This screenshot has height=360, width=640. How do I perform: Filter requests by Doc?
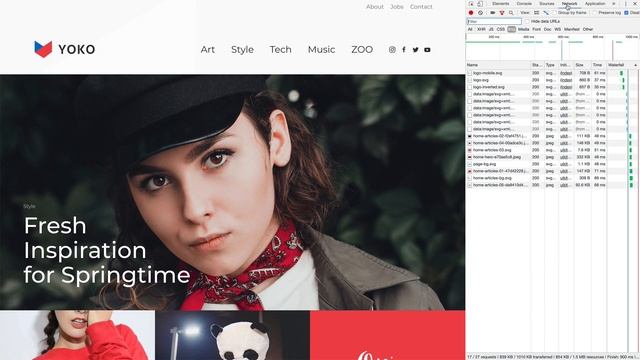[547, 29]
